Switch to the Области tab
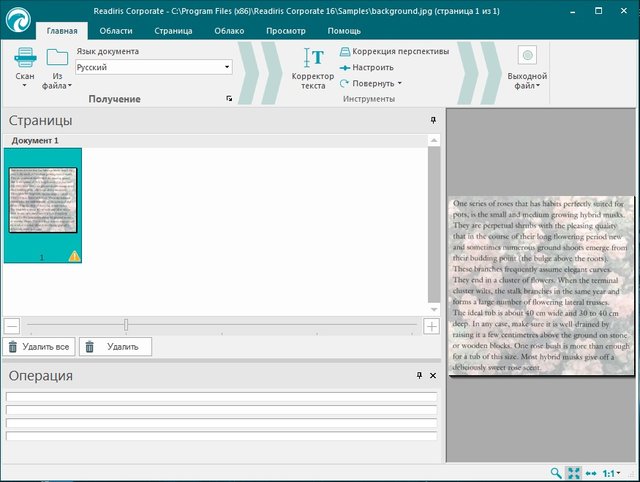Viewport: 640px width, 482px height. tap(115, 31)
